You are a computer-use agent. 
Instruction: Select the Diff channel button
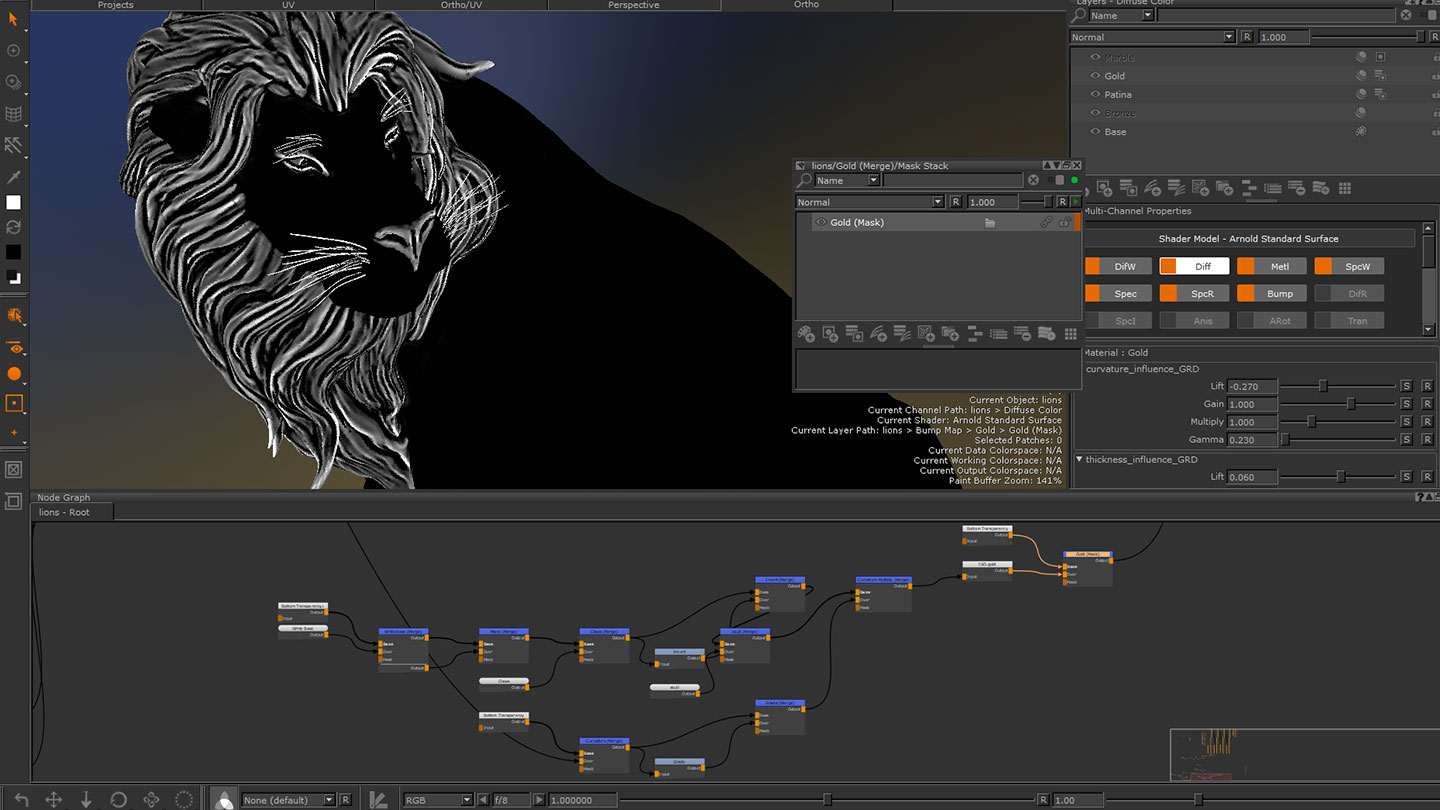click(x=1195, y=267)
